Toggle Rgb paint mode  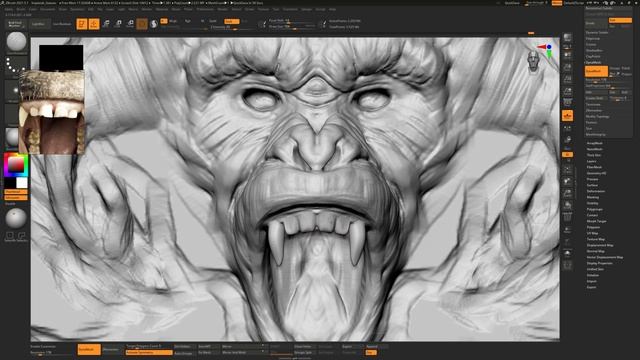(x=187, y=21)
